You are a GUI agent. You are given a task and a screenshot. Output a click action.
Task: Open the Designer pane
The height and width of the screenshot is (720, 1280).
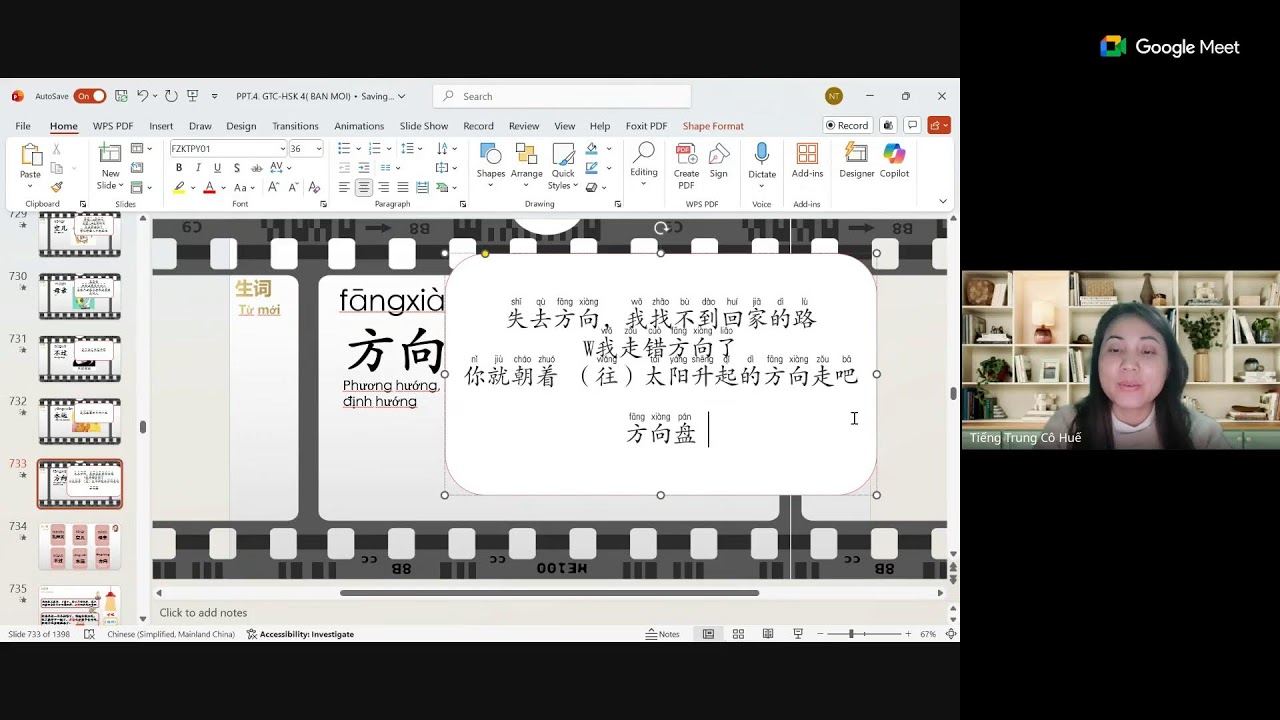(857, 161)
